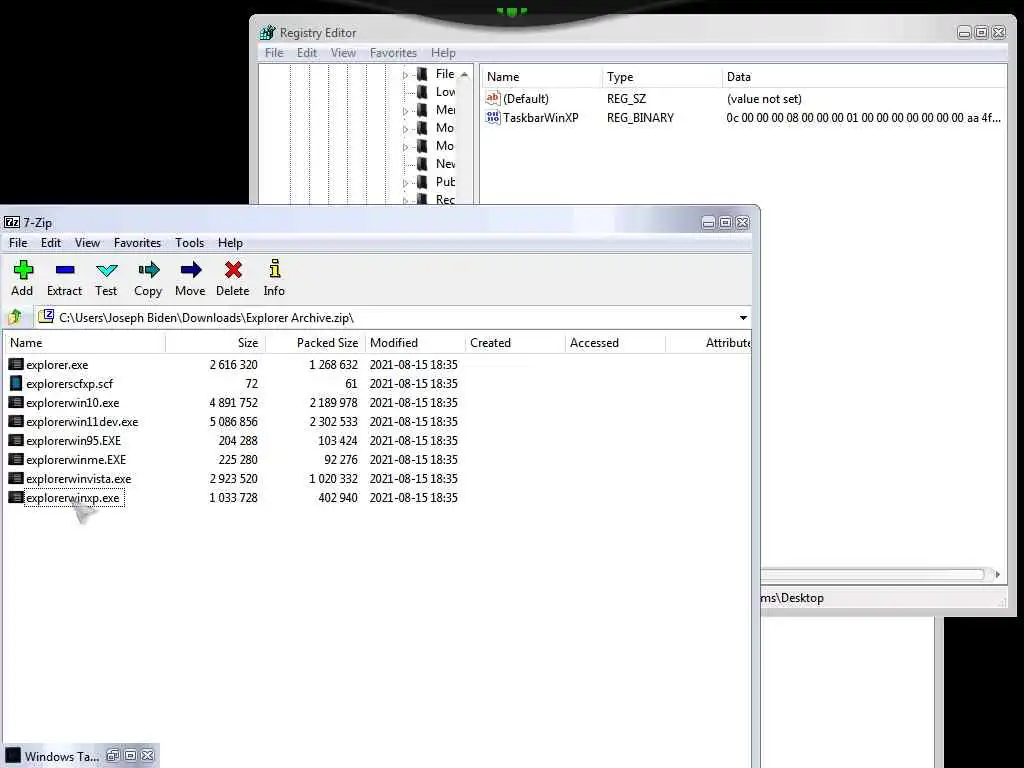Click the zip archive icon in address bar

tap(46, 317)
